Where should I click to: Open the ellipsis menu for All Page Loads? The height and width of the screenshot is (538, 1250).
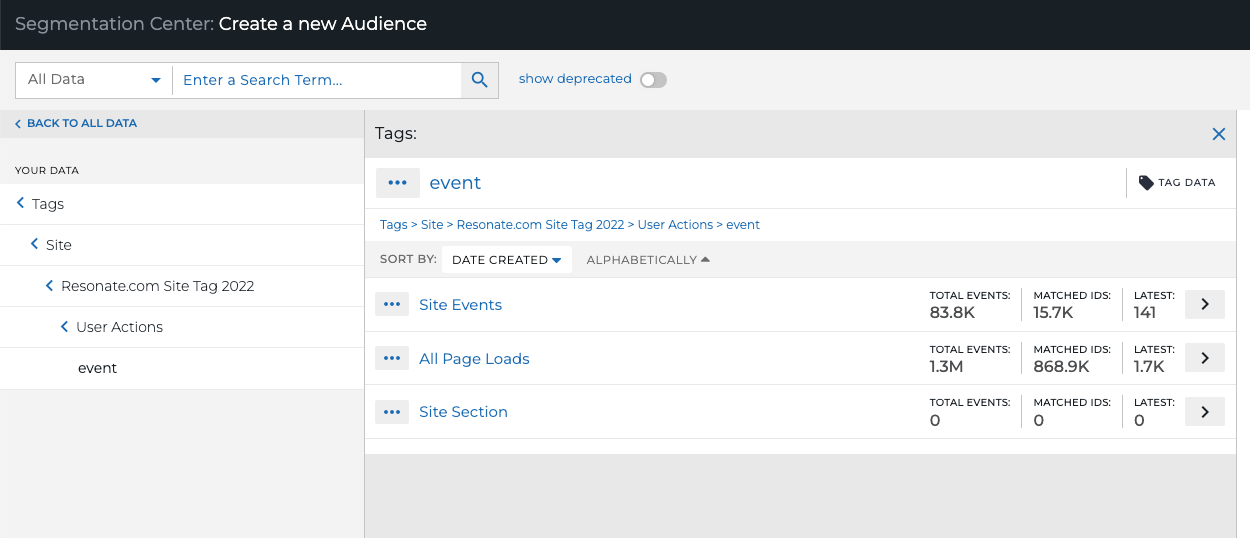point(392,358)
